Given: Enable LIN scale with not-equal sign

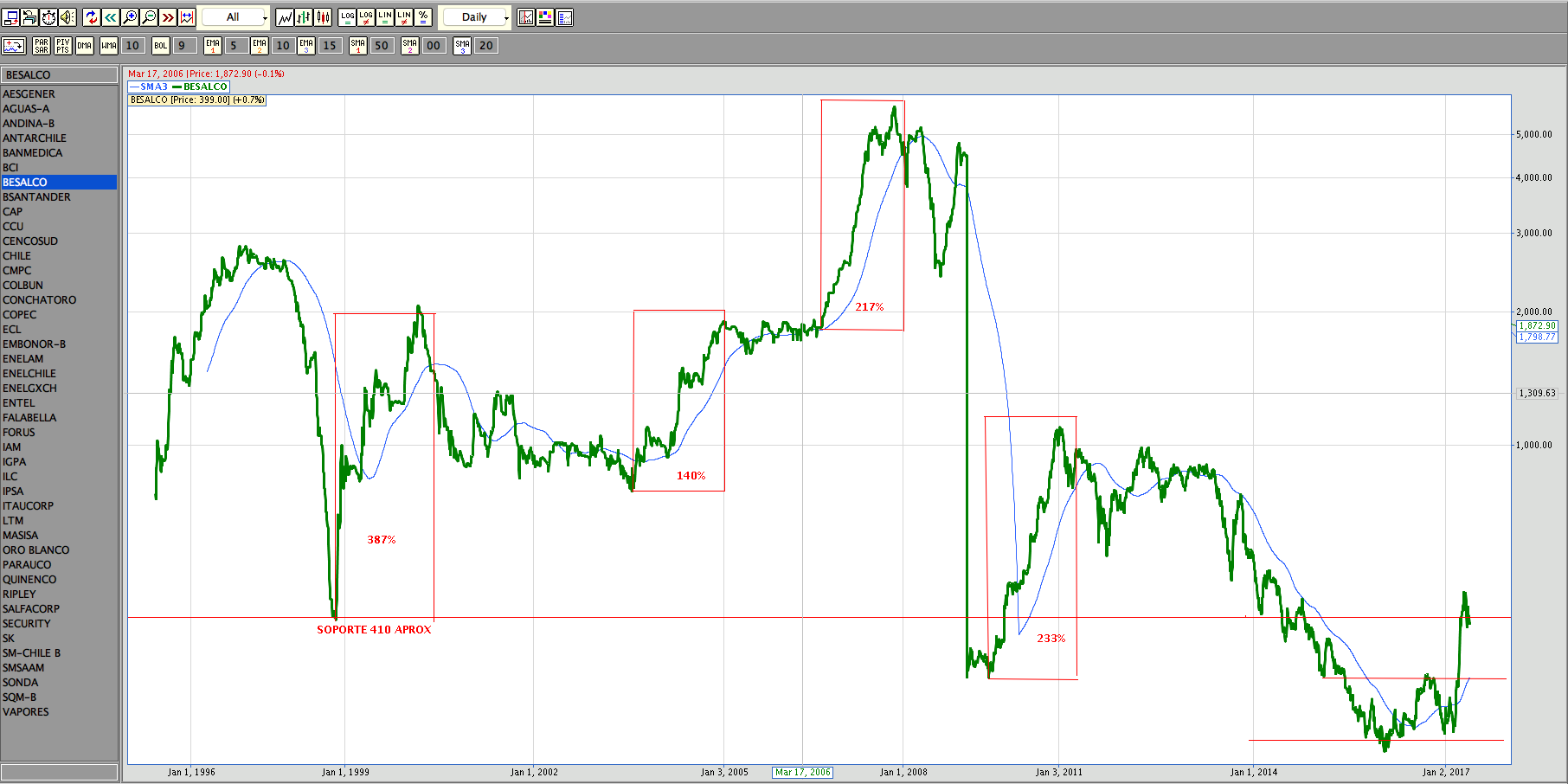Looking at the screenshot, I should pos(404,17).
